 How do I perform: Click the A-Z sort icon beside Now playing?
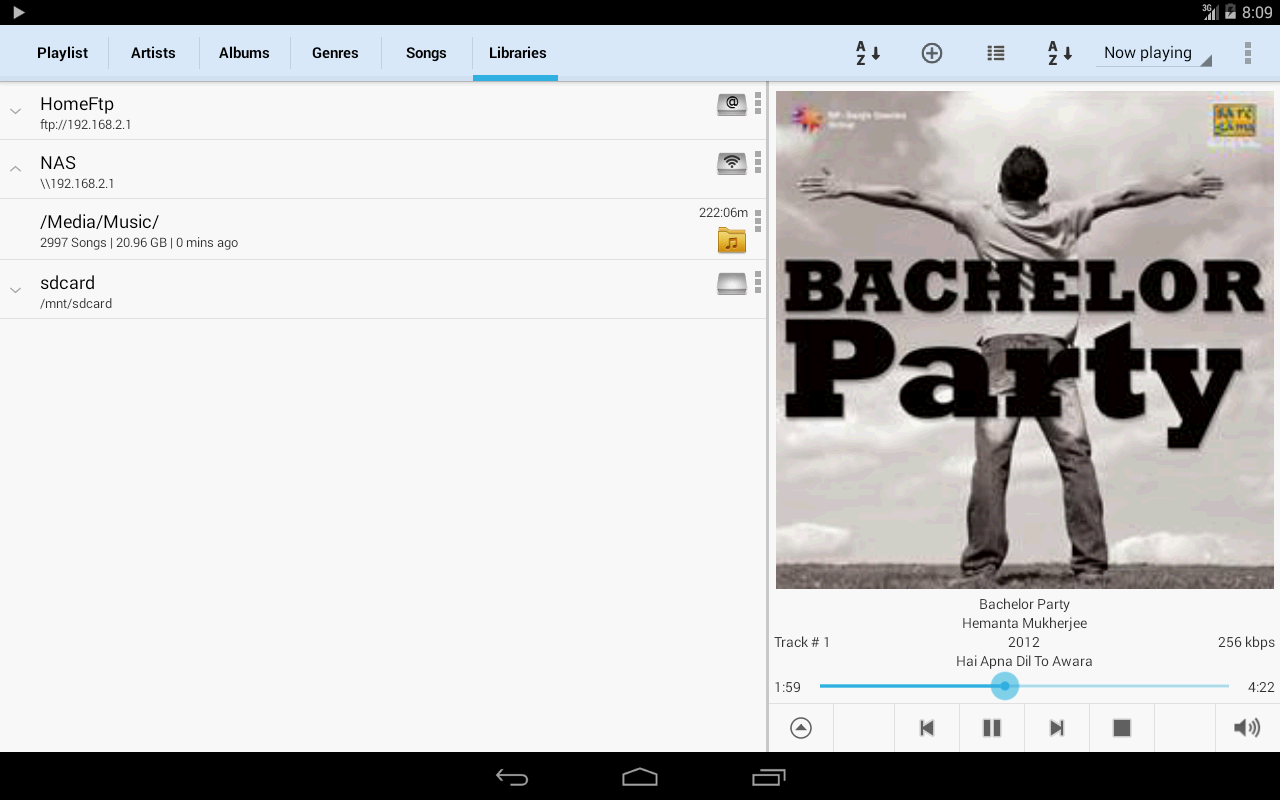pyautogui.click(x=1060, y=53)
